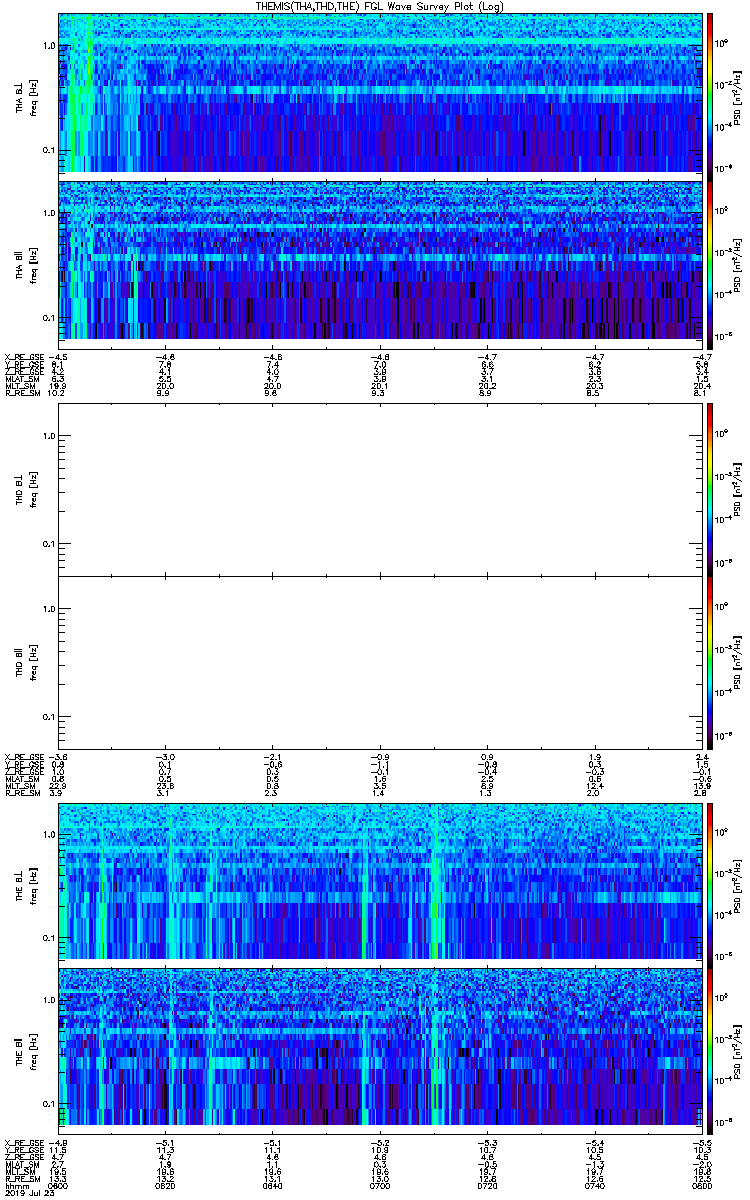Viewport: 750px width, 1200px height.
Task: Click the 1.0 frequency tick on the THE B-perpendicular axis
Action: pyautogui.click(x=49, y=834)
